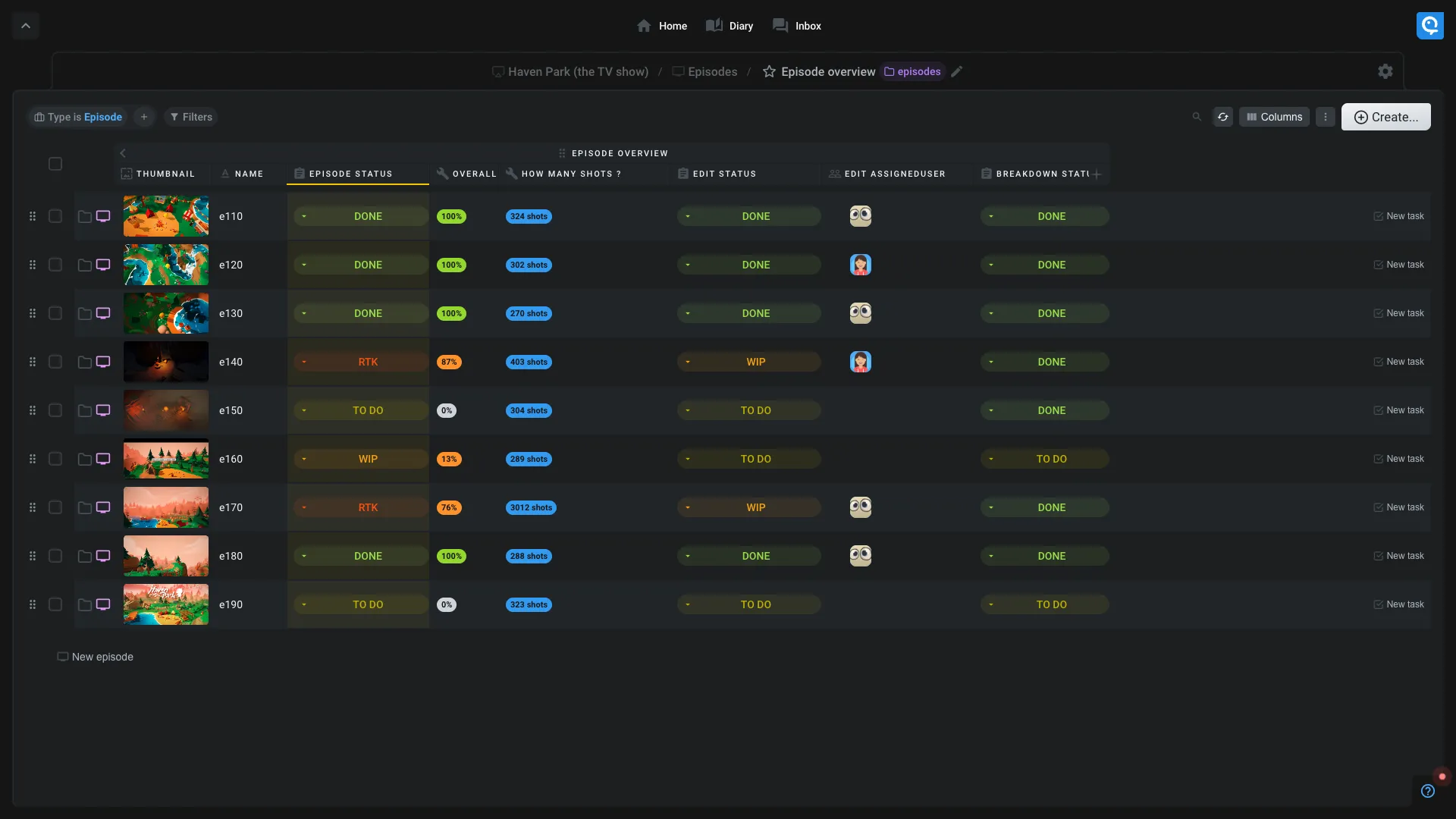Click the pencil edit icon beside episodes tag
1456x819 pixels.
[x=957, y=71]
